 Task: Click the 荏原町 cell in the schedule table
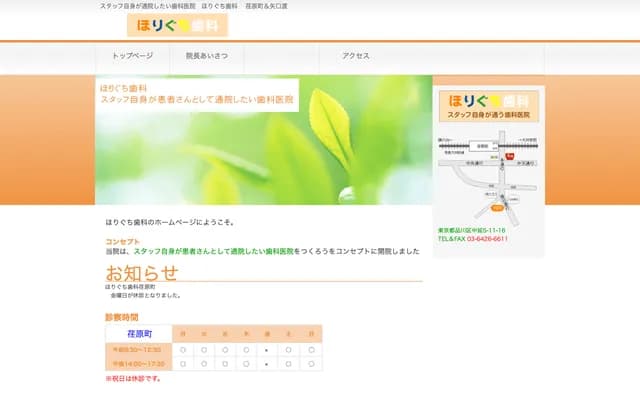click(139, 333)
